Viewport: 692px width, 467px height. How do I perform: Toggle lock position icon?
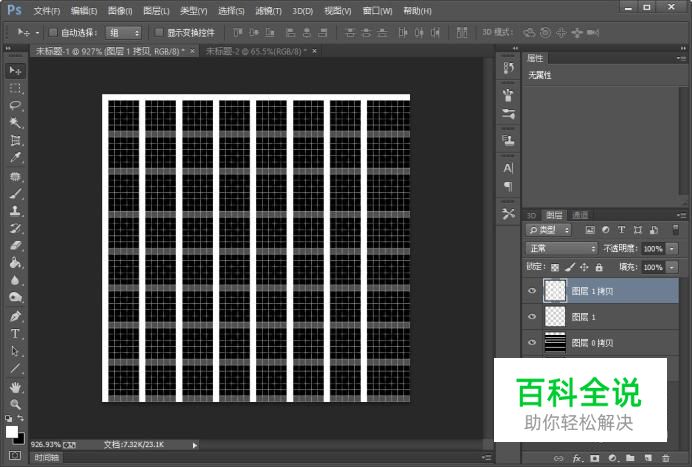click(584, 267)
